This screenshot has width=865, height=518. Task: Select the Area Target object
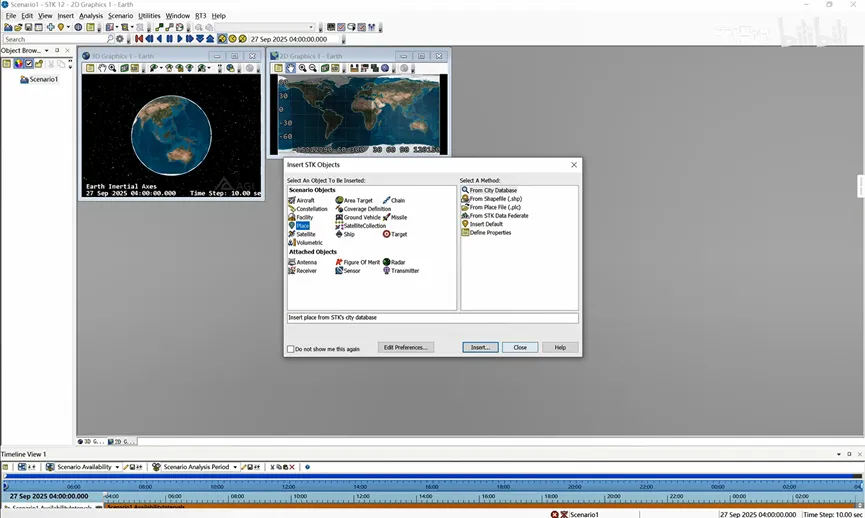coord(354,200)
